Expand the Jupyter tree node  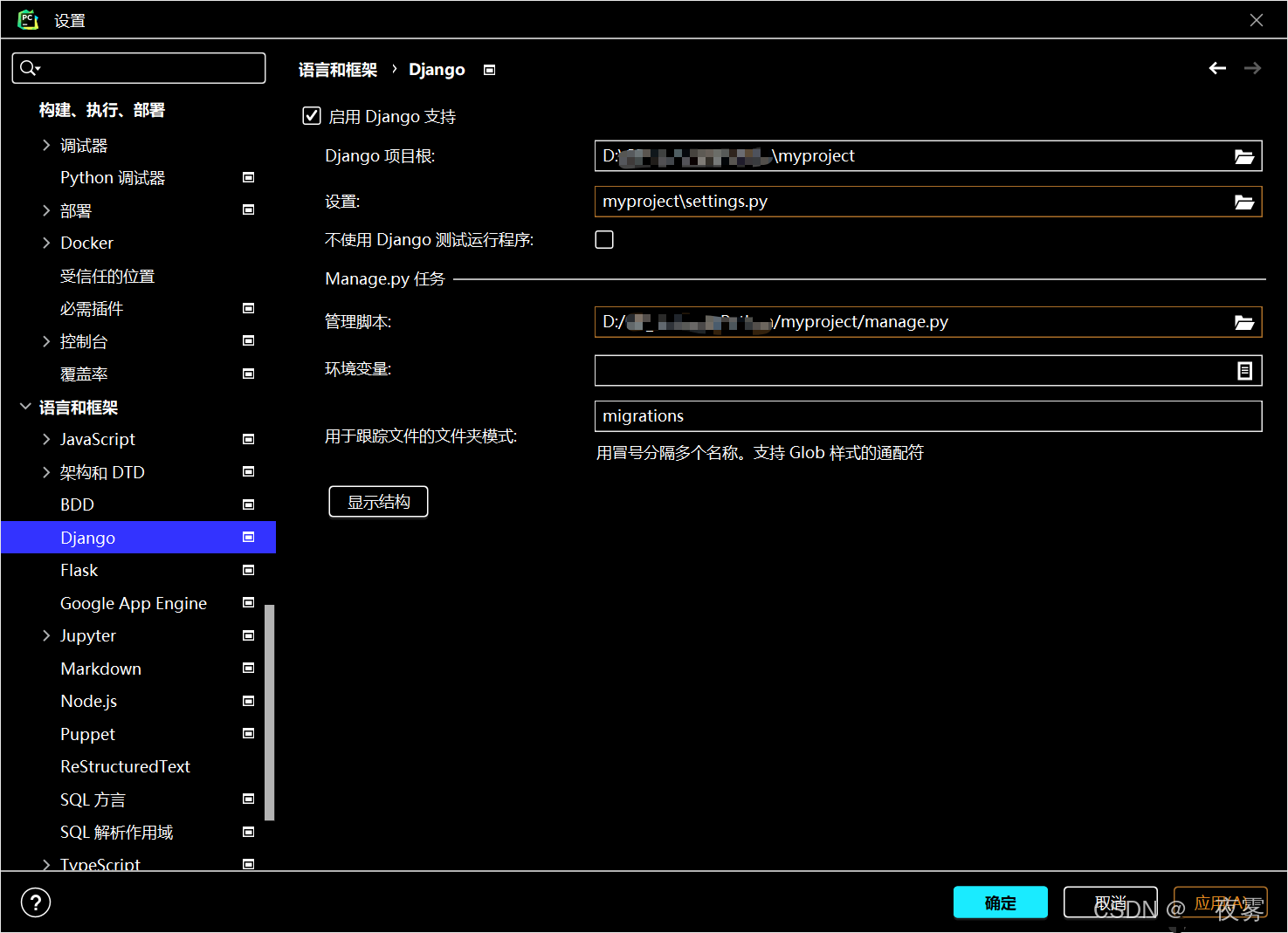click(46, 635)
